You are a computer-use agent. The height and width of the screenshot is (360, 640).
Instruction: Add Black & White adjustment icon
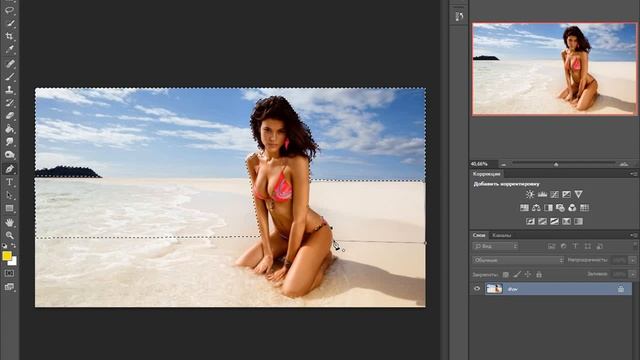tap(548, 208)
